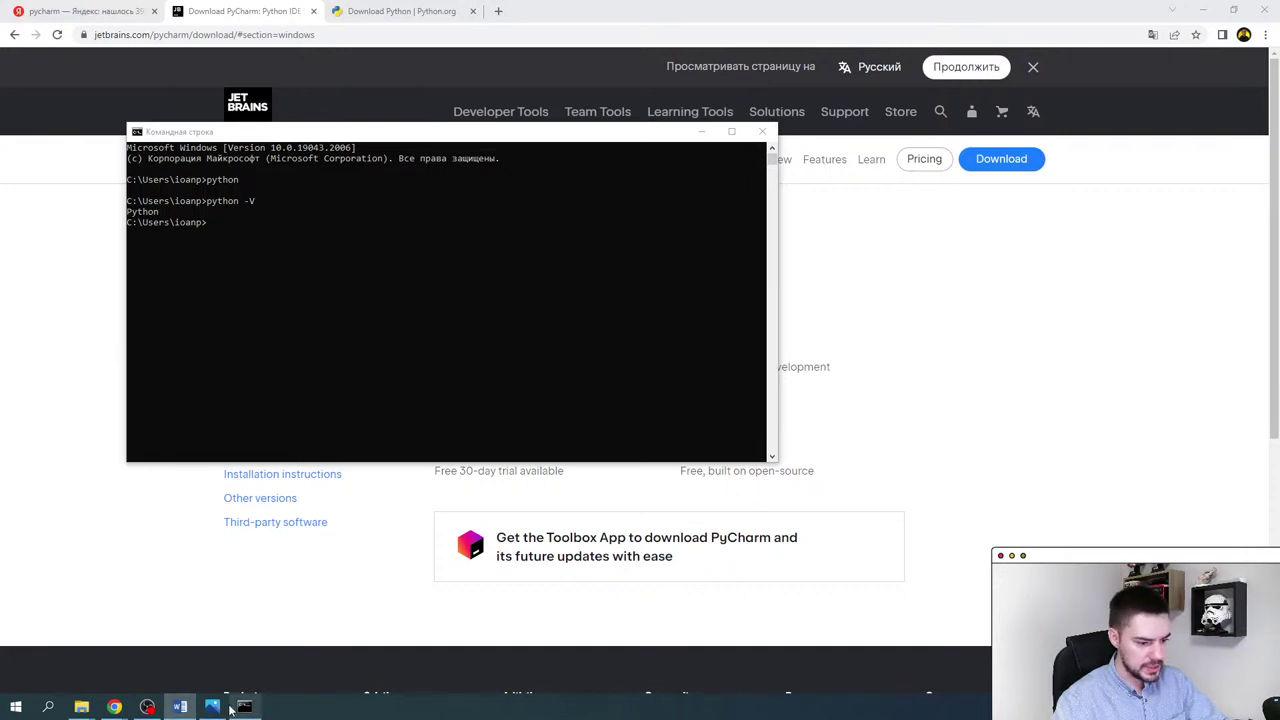Open the Team Tools menu
This screenshot has width=1280, height=720.
pyautogui.click(x=597, y=112)
